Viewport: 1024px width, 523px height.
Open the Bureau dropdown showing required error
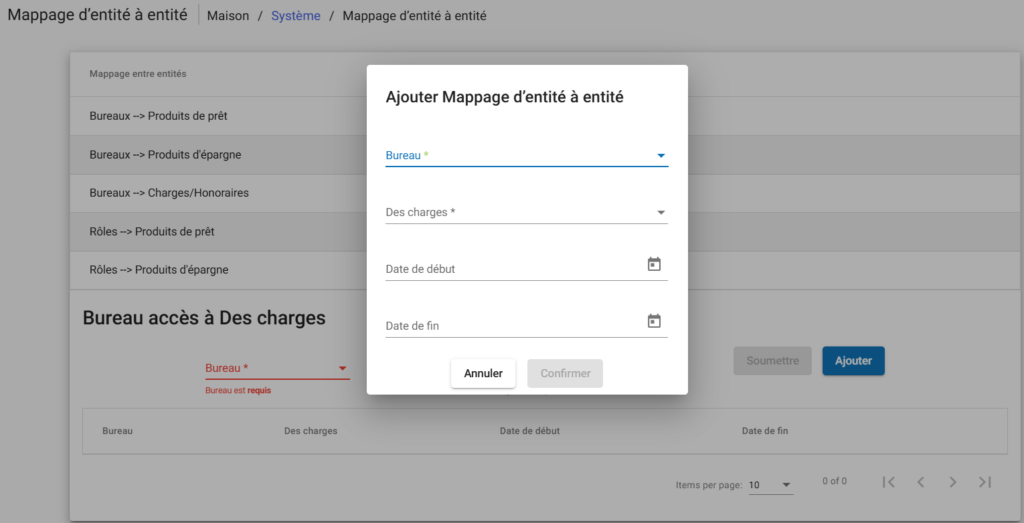tap(277, 368)
